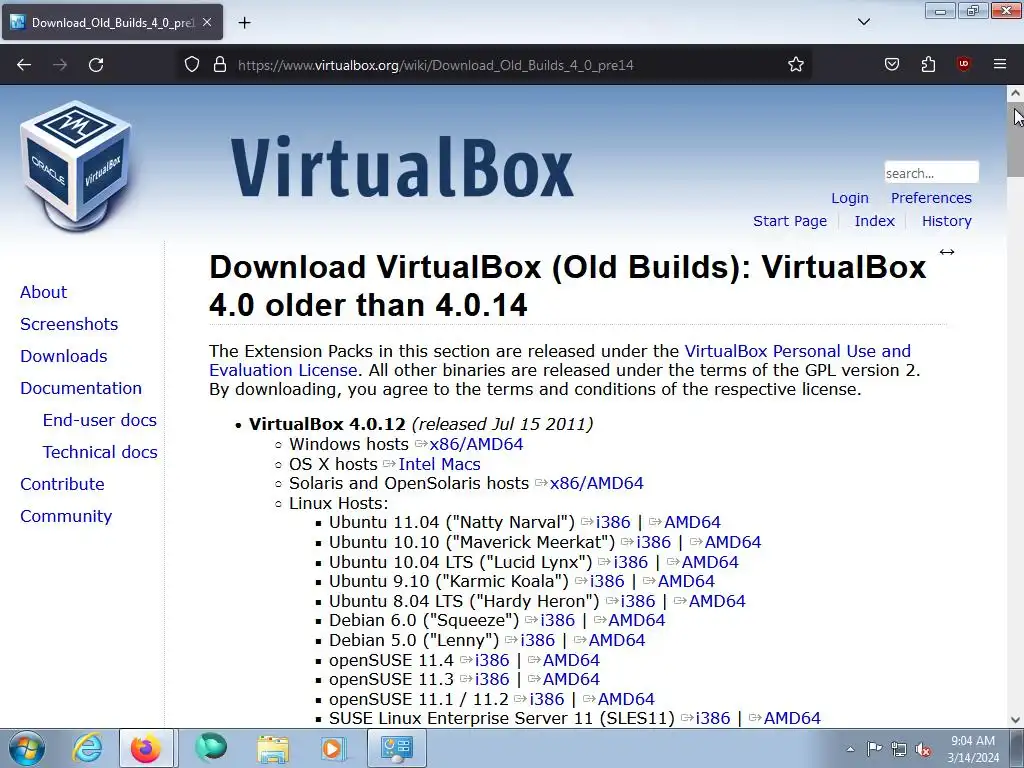Open Documentation in the sidebar
This screenshot has width=1024, height=768.
(x=80, y=388)
